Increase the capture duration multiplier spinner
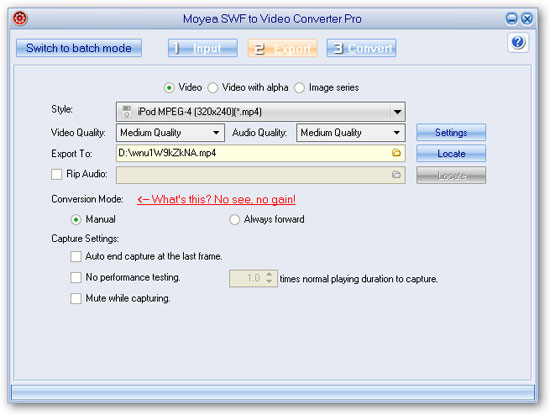The width and height of the screenshot is (550, 415). point(269,275)
